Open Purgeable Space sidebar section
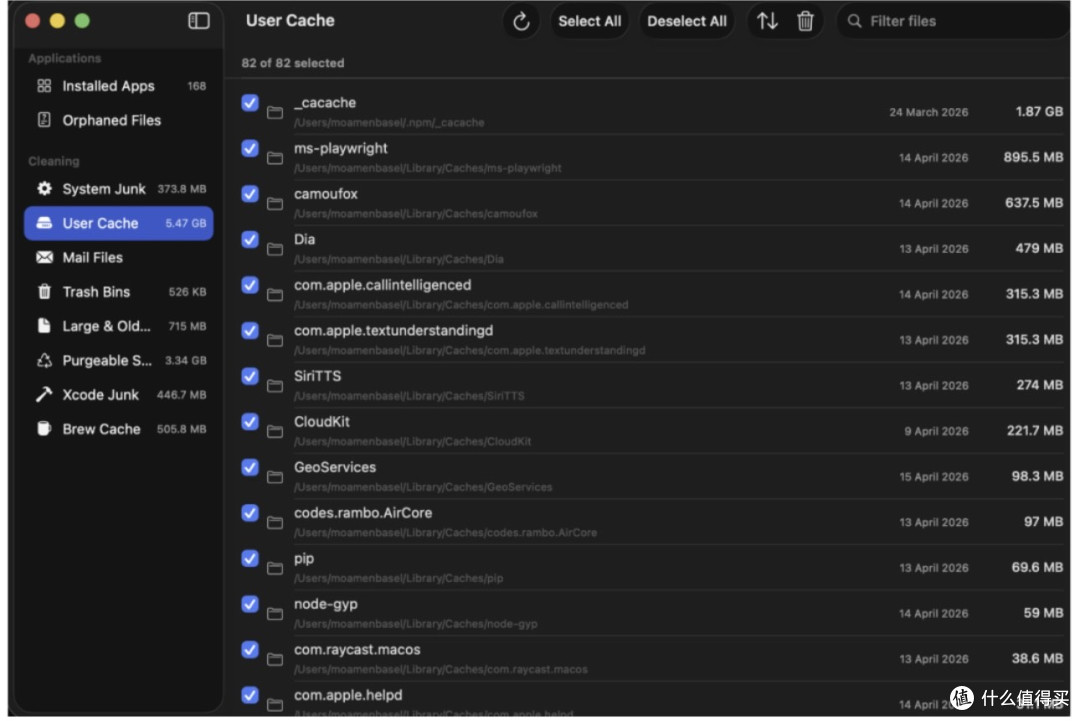 [x=118, y=360]
